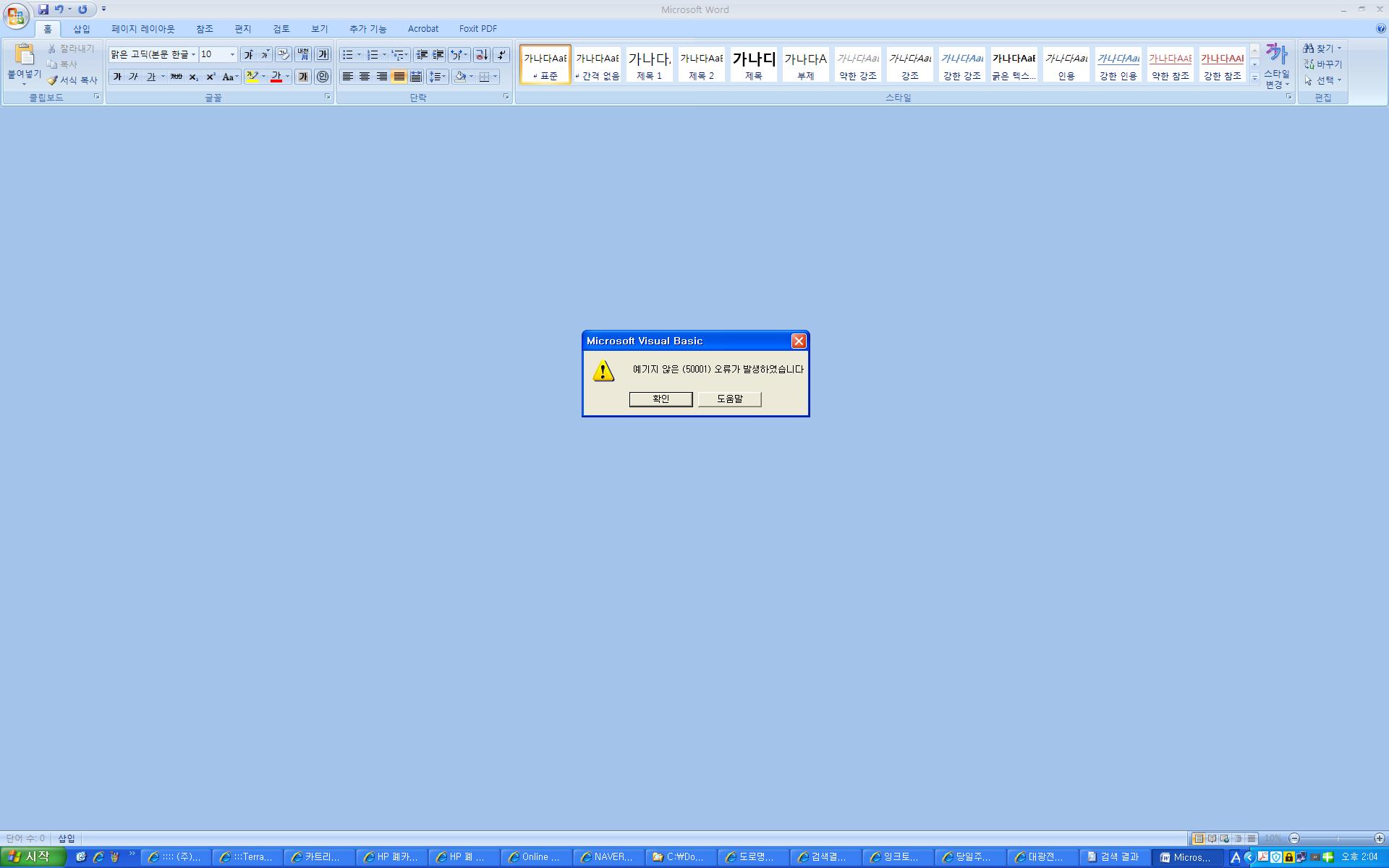
Task: Click the Sort icon in paragraph group
Action: [x=482, y=55]
